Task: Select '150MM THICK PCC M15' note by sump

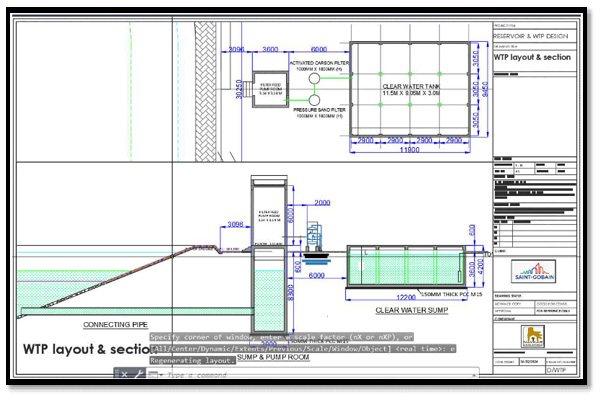Action: pos(452,294)
